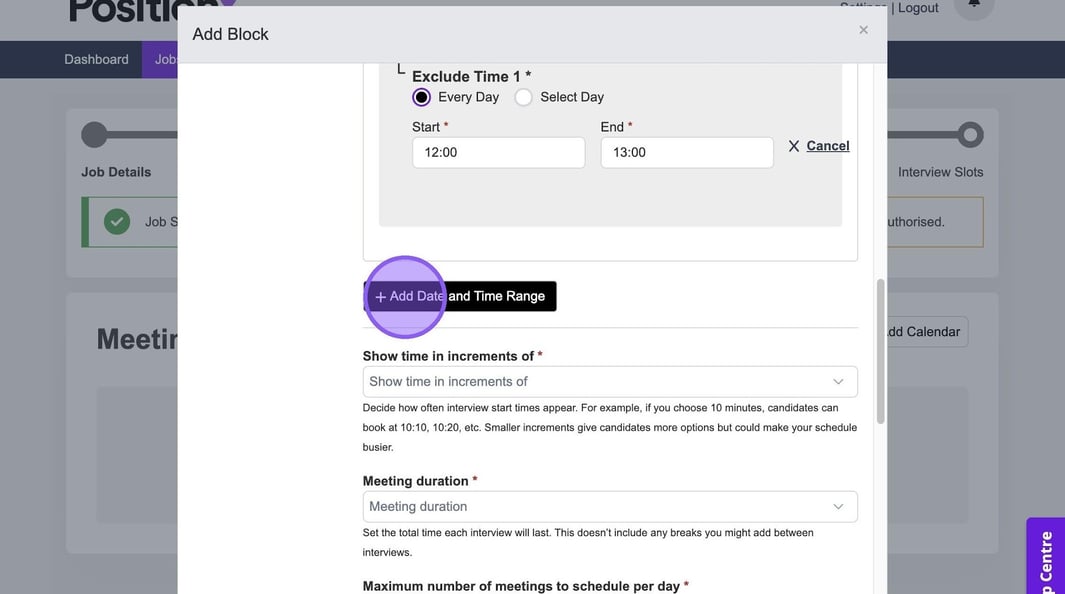Choose the Select Day radio option
This screenshot has width=1065, height=594.
(x=523, y=97)
